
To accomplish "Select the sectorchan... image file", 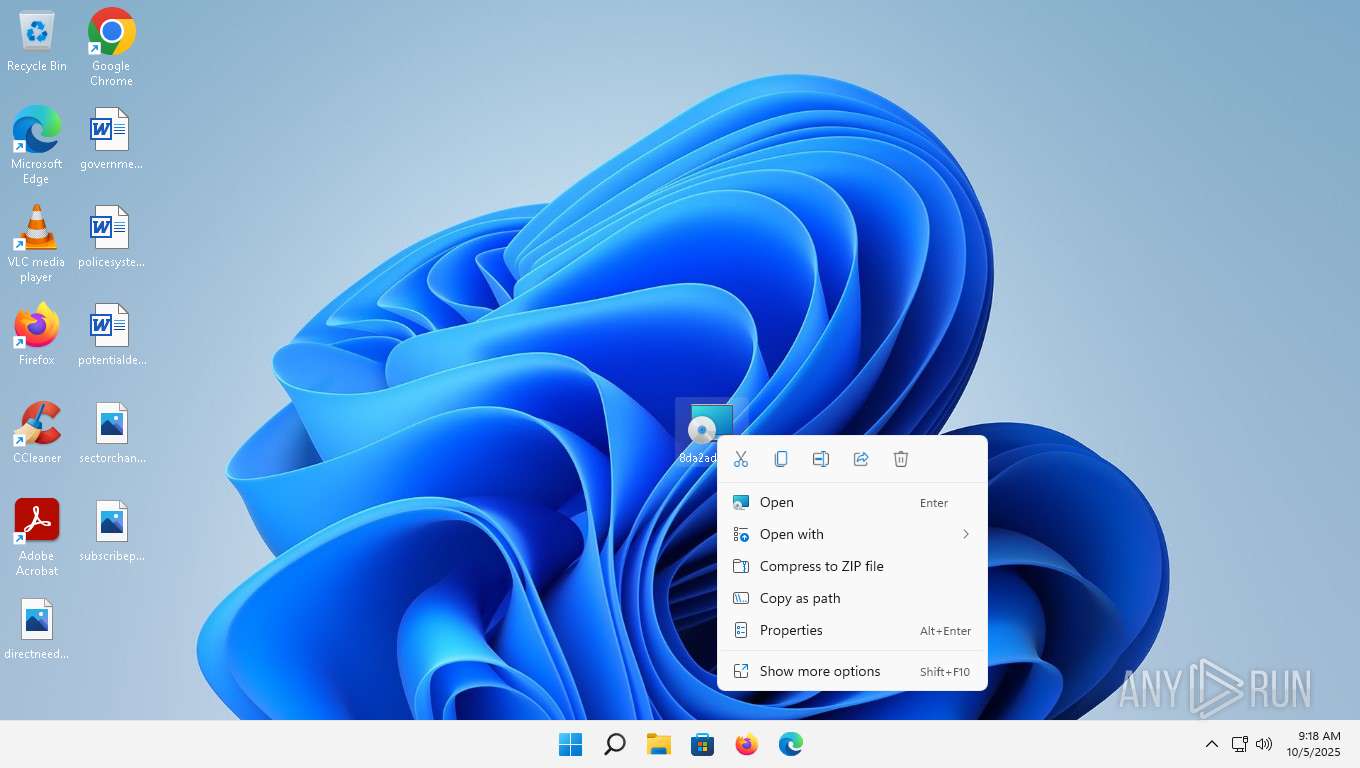I will click(111, 432).
